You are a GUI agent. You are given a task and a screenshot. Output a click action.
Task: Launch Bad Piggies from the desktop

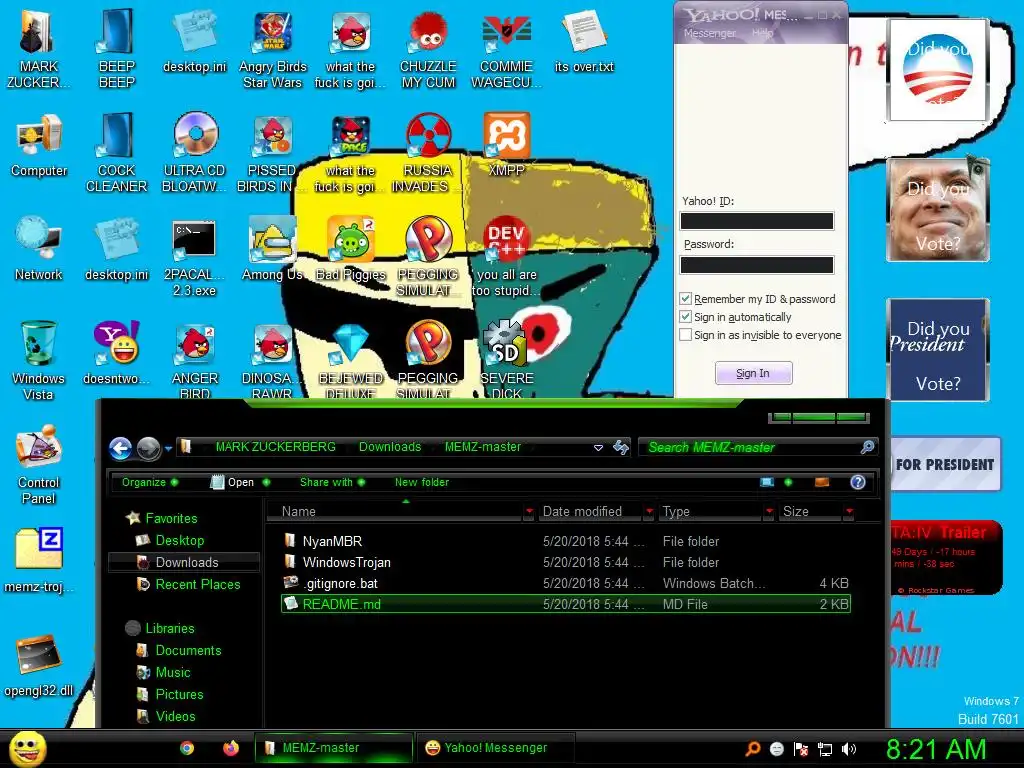[351, 249]
